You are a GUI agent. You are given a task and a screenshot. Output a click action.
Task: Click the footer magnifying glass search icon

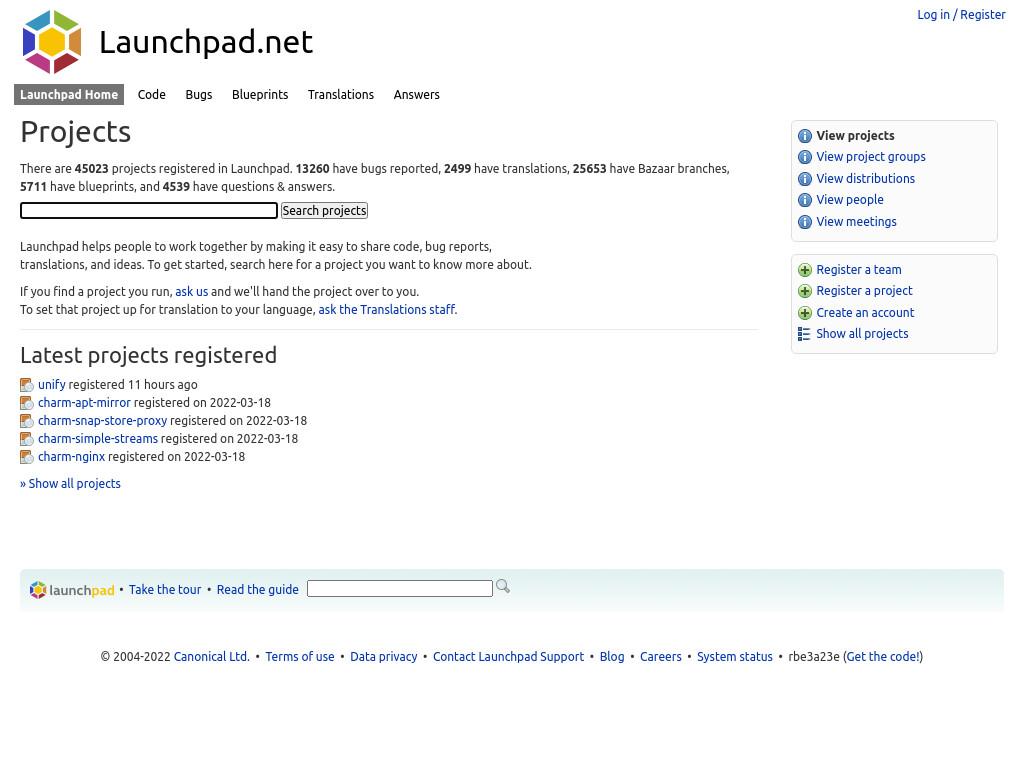point(503,586)
